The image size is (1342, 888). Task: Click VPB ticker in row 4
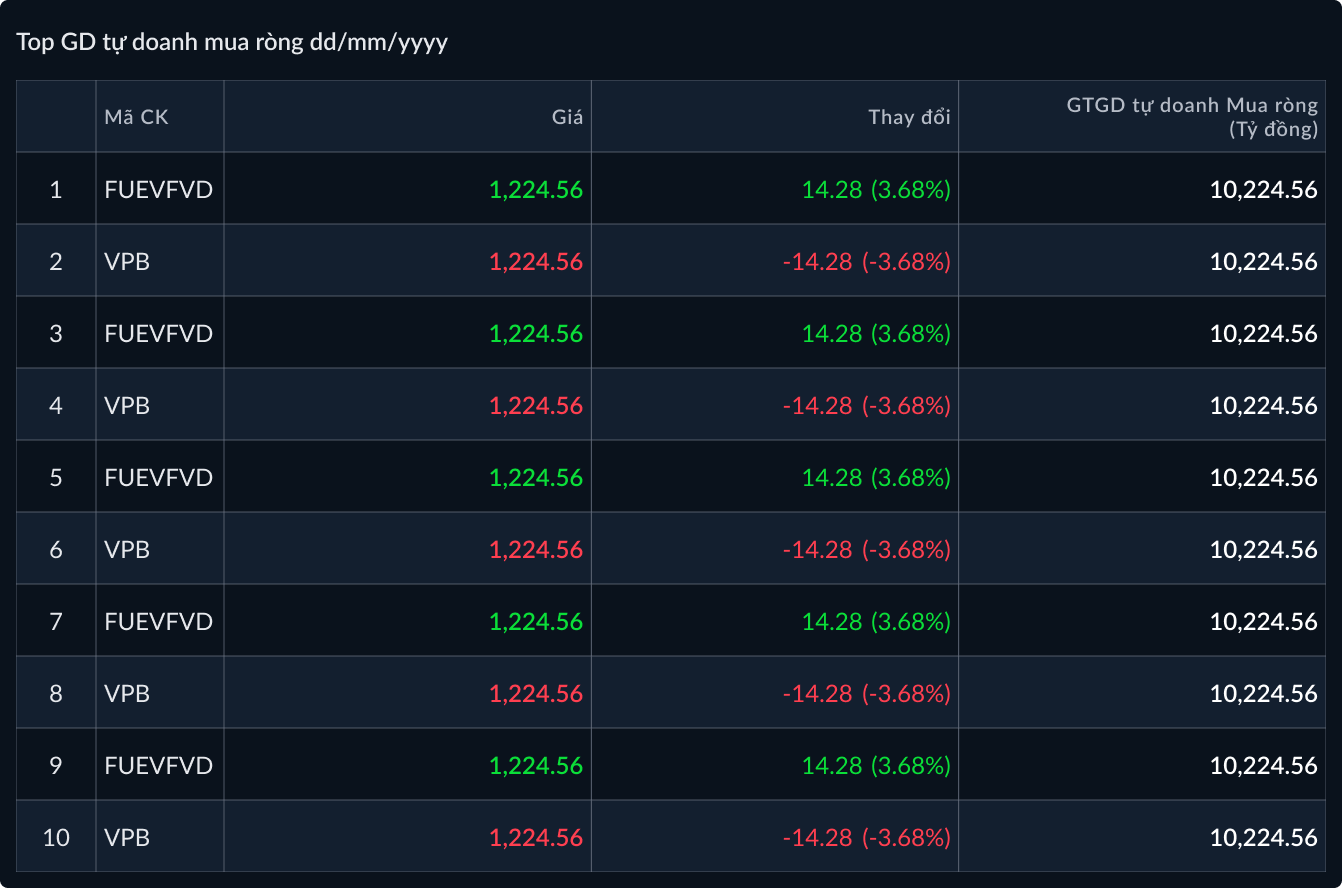(x=127, y=405)
